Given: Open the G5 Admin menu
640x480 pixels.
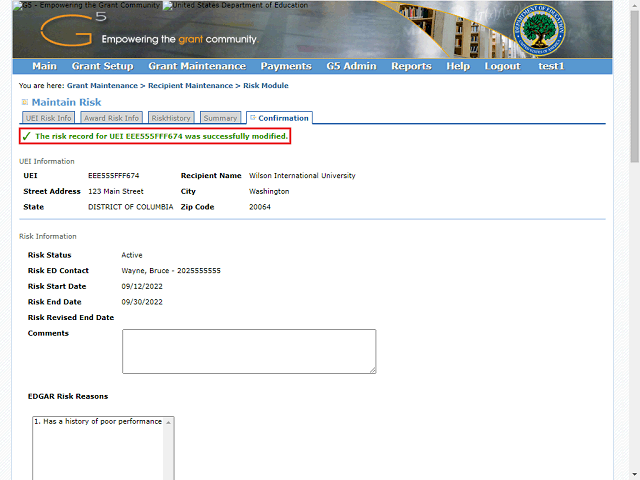Looking at the screenshot, I should [351, 66].
